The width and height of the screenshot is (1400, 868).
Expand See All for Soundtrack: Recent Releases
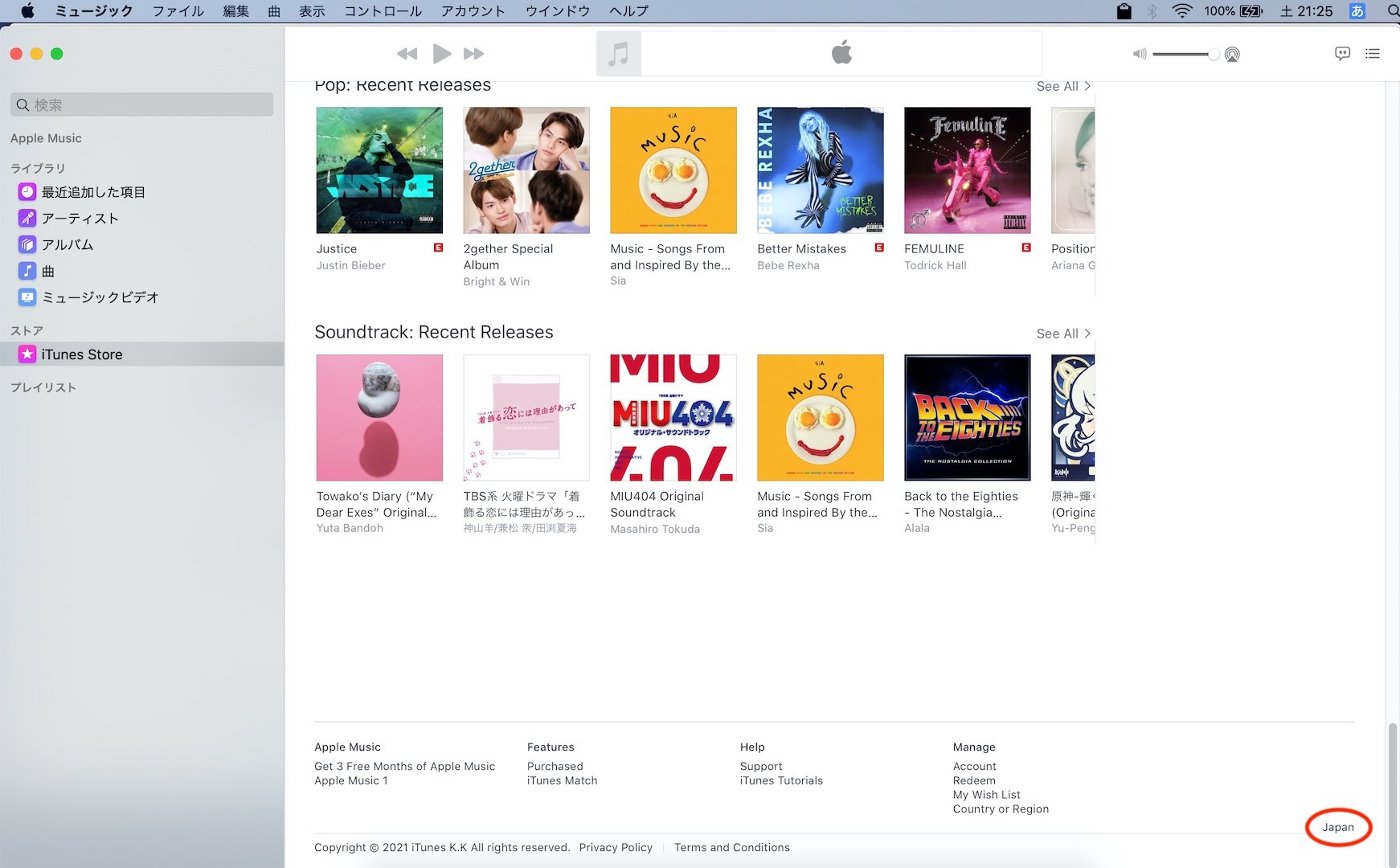tap(1063, 334)
